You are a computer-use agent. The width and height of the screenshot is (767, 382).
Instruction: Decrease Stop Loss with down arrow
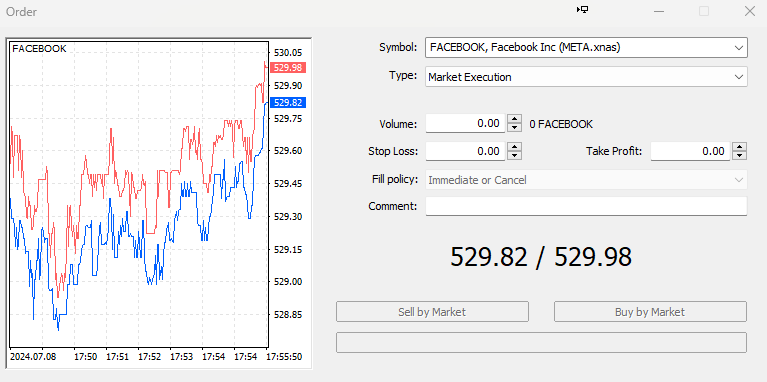click(514, 156)
